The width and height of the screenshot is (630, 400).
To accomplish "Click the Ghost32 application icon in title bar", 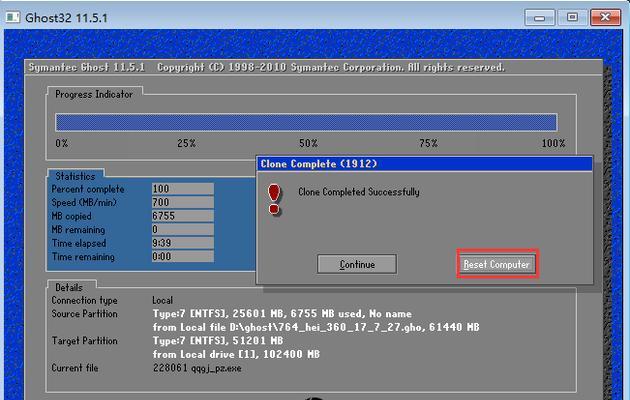I will click(x=13, y=17).
